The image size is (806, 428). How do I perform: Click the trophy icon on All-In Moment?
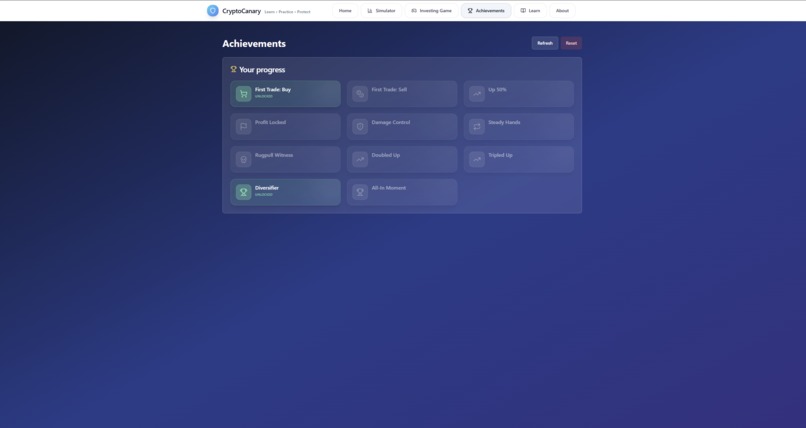pos(360,192)
